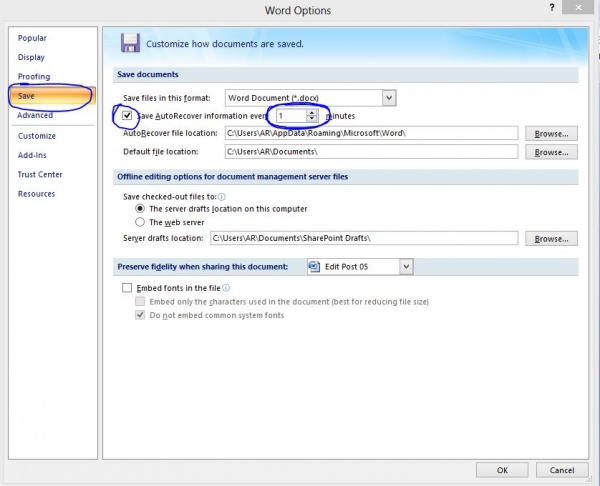Image resolution: width=600 pixels, height=486 pixels.
Task: Open the Trust Center category
Action: (x=40, y=174)
